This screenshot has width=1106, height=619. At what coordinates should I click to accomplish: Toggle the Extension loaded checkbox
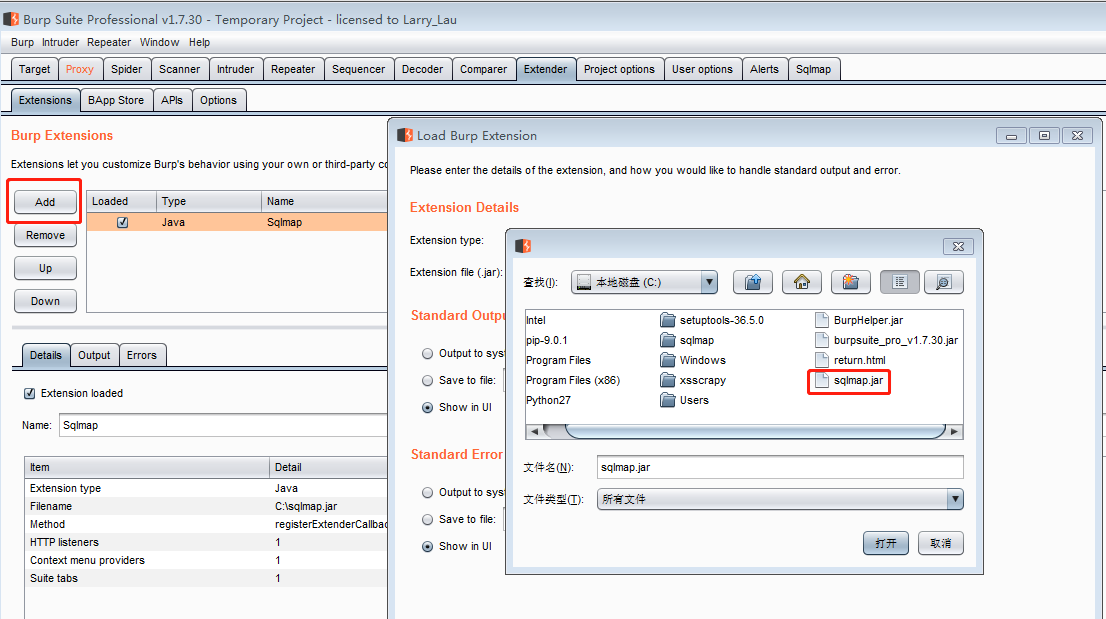pyautogui.click(x=30, y=393)
